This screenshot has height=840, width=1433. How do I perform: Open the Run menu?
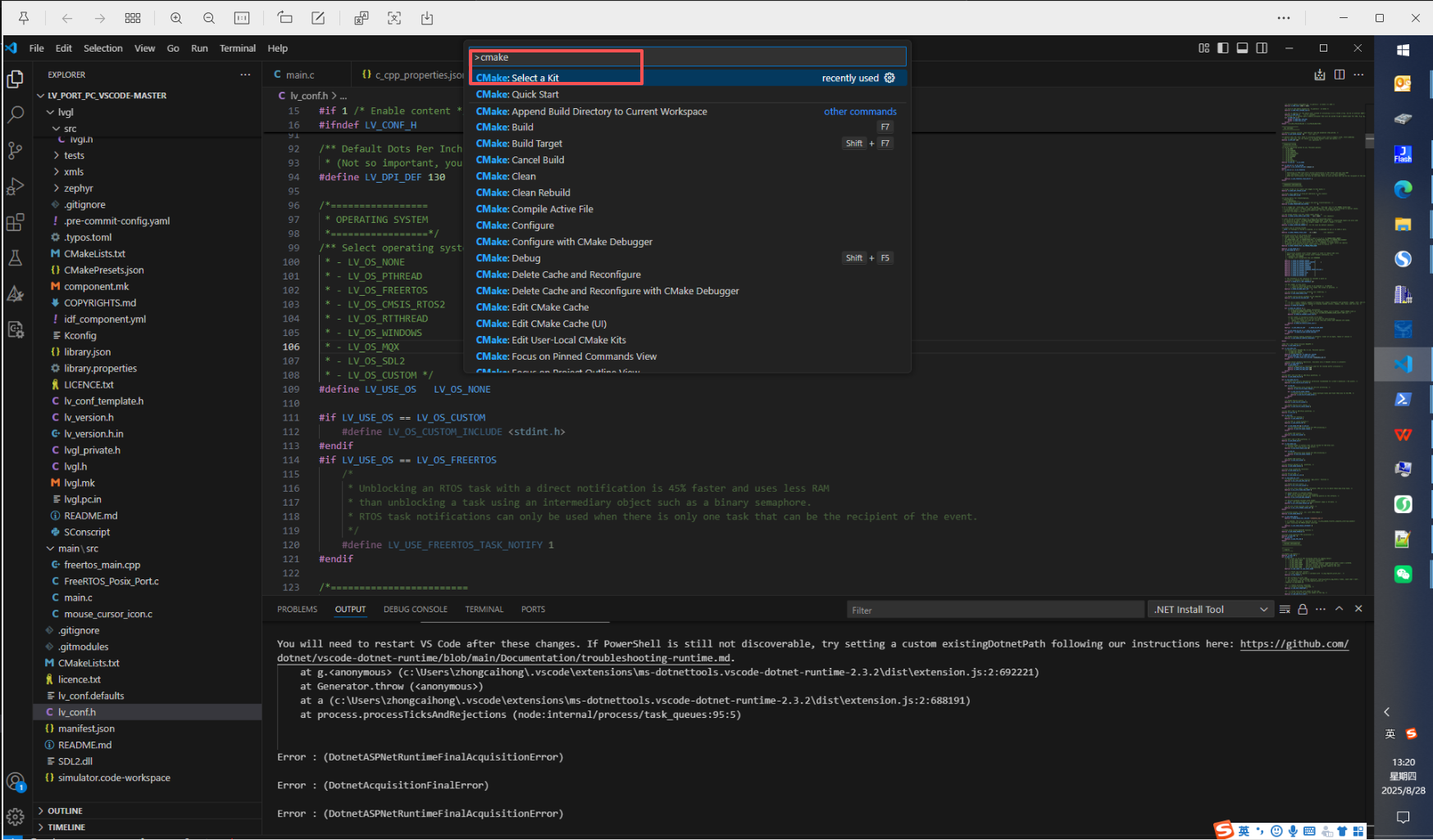(199, 48)
